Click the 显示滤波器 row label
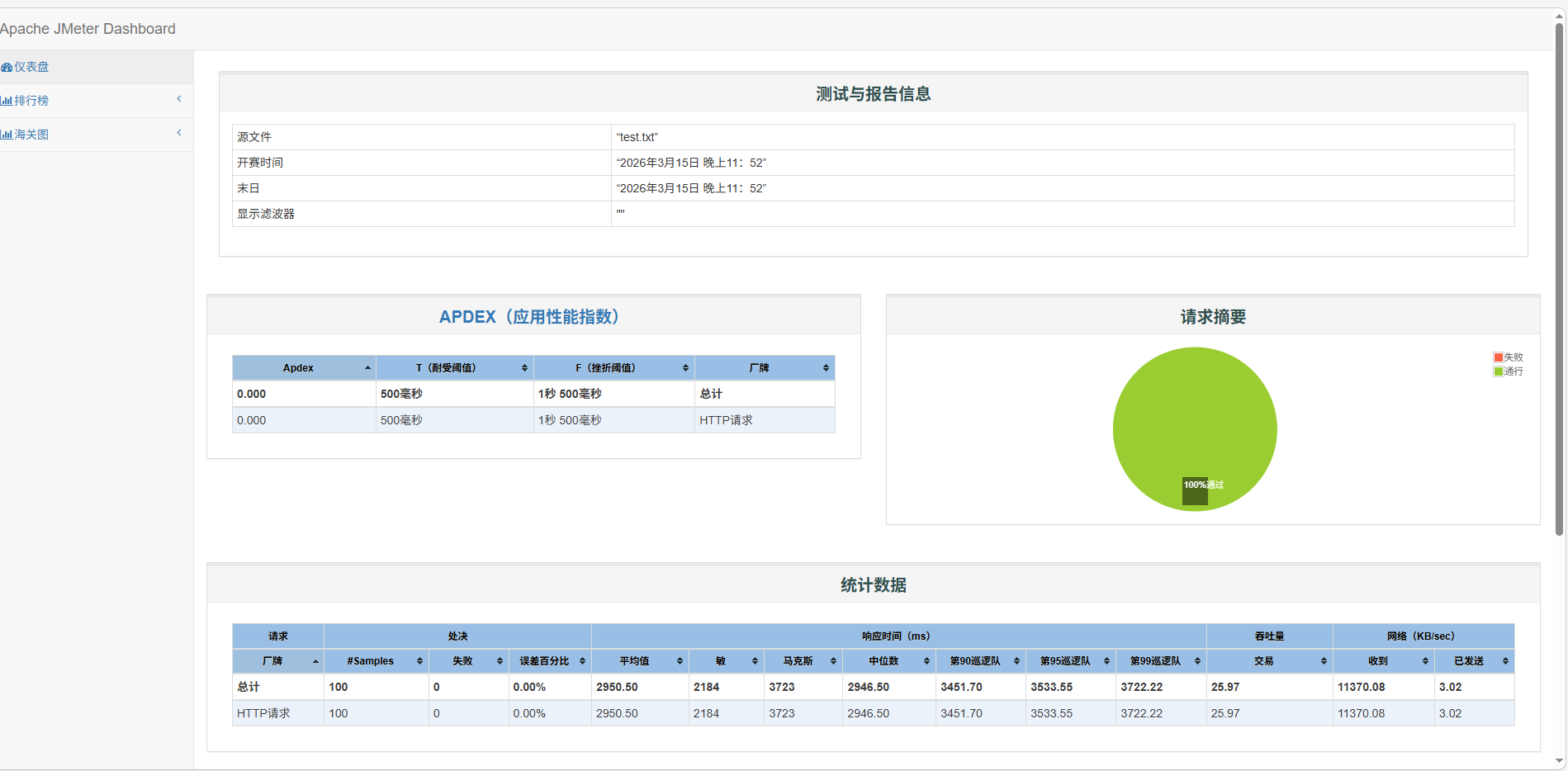This screenshot has height=771, width=1568. click(x=266, y=214)
